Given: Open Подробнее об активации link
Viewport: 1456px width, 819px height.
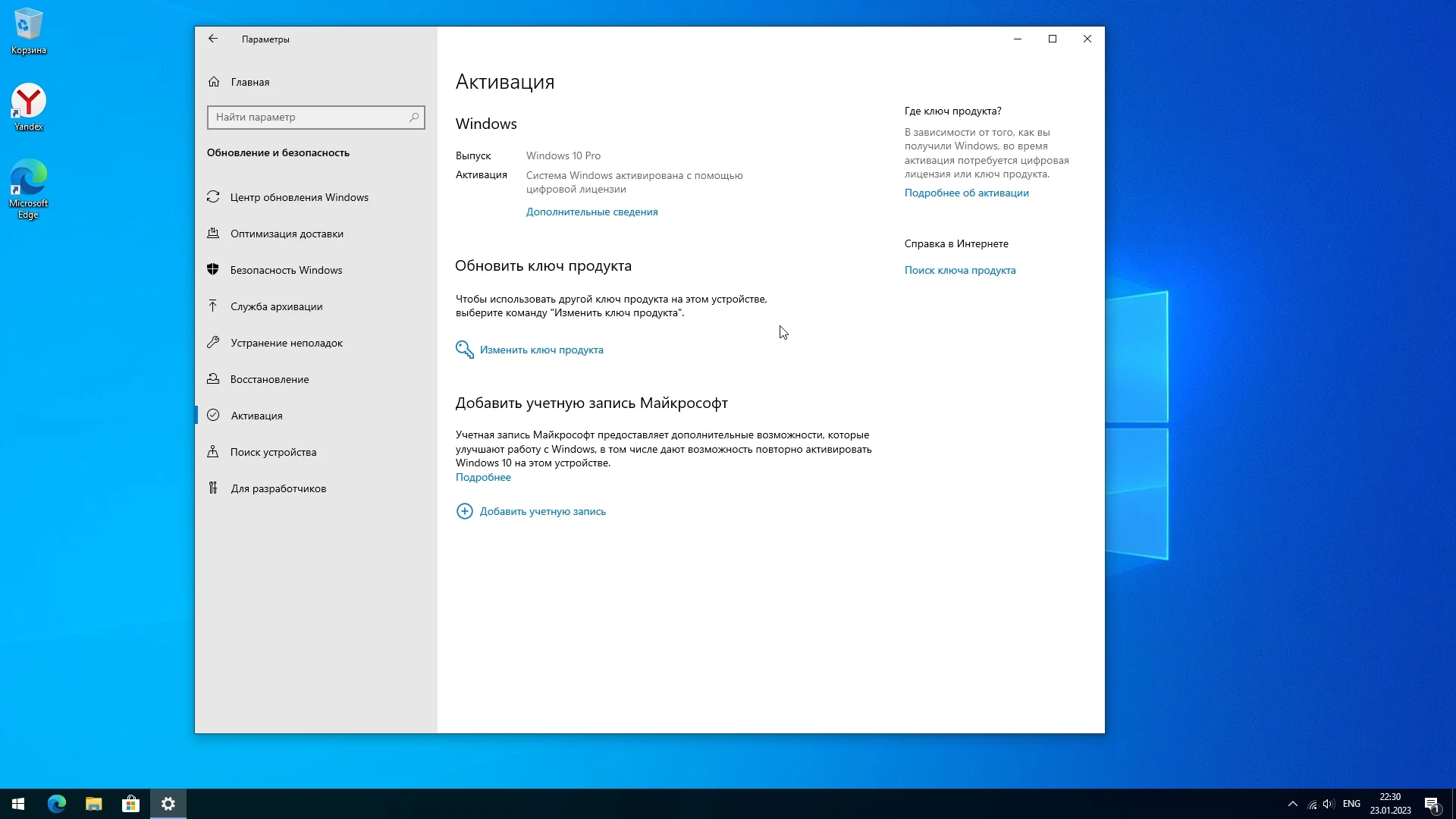Looking at the screenshot, I should click(966, 193).
